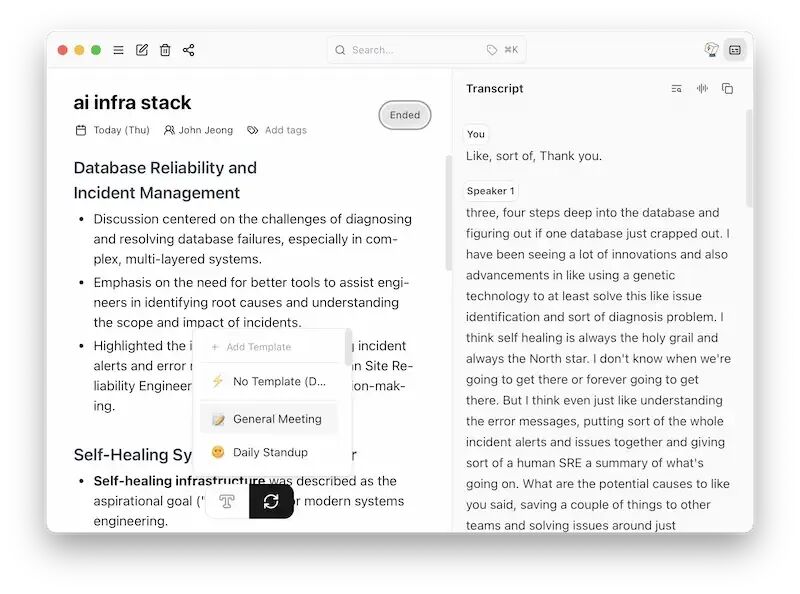Image resolution: width=800 pixels, height=594 pixels.
Task: Open tag filter icon in search bar
Action: point(492,50)
